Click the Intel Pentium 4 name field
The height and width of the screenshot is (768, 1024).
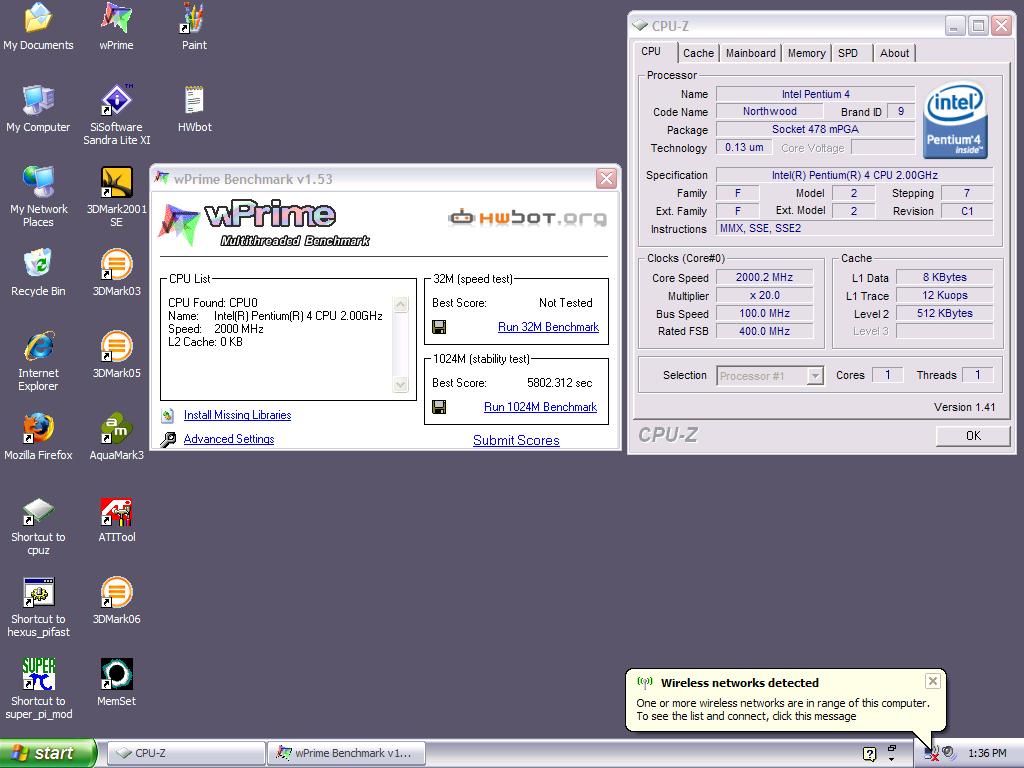pos(815,94)
